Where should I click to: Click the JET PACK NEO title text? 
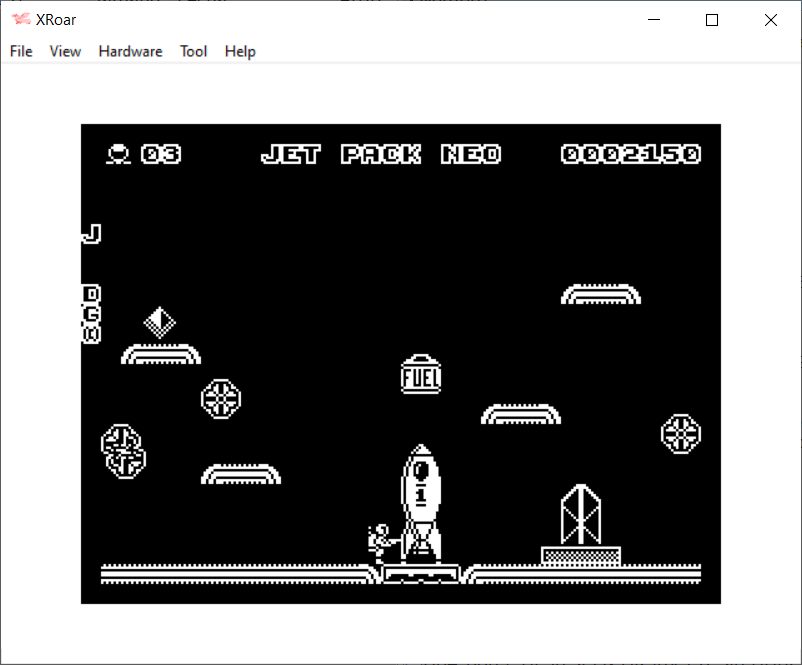[380, 154]
